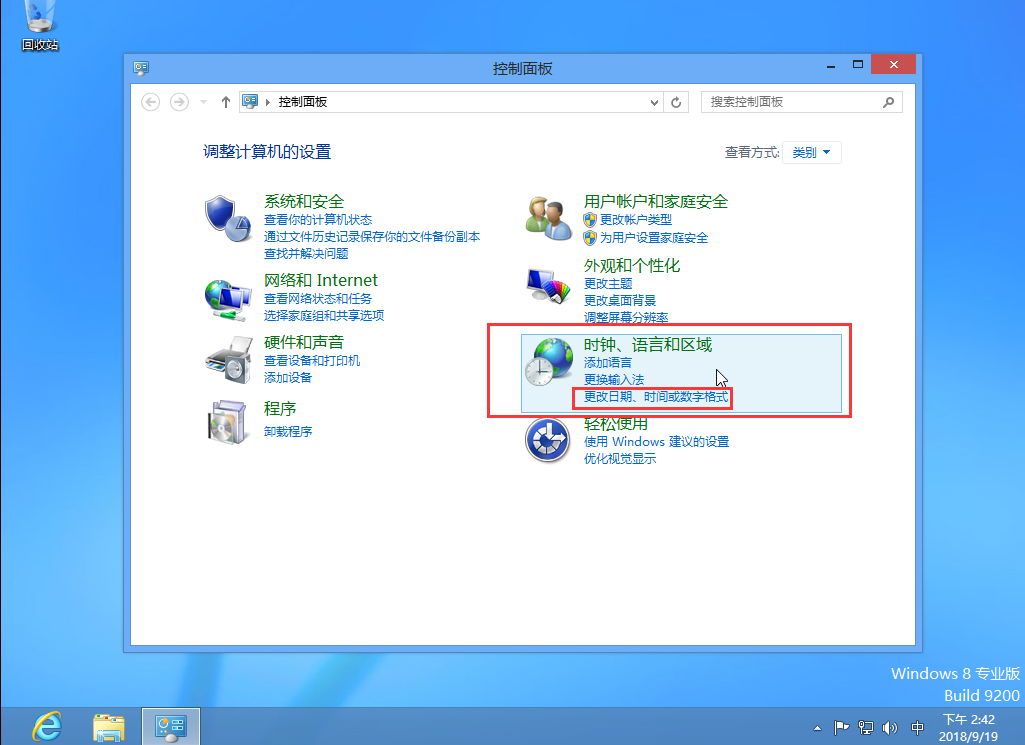This screenshot has width=1025, height=745.
Task: Open the Programs (程序) disc box icon
Action: (227, 421)
